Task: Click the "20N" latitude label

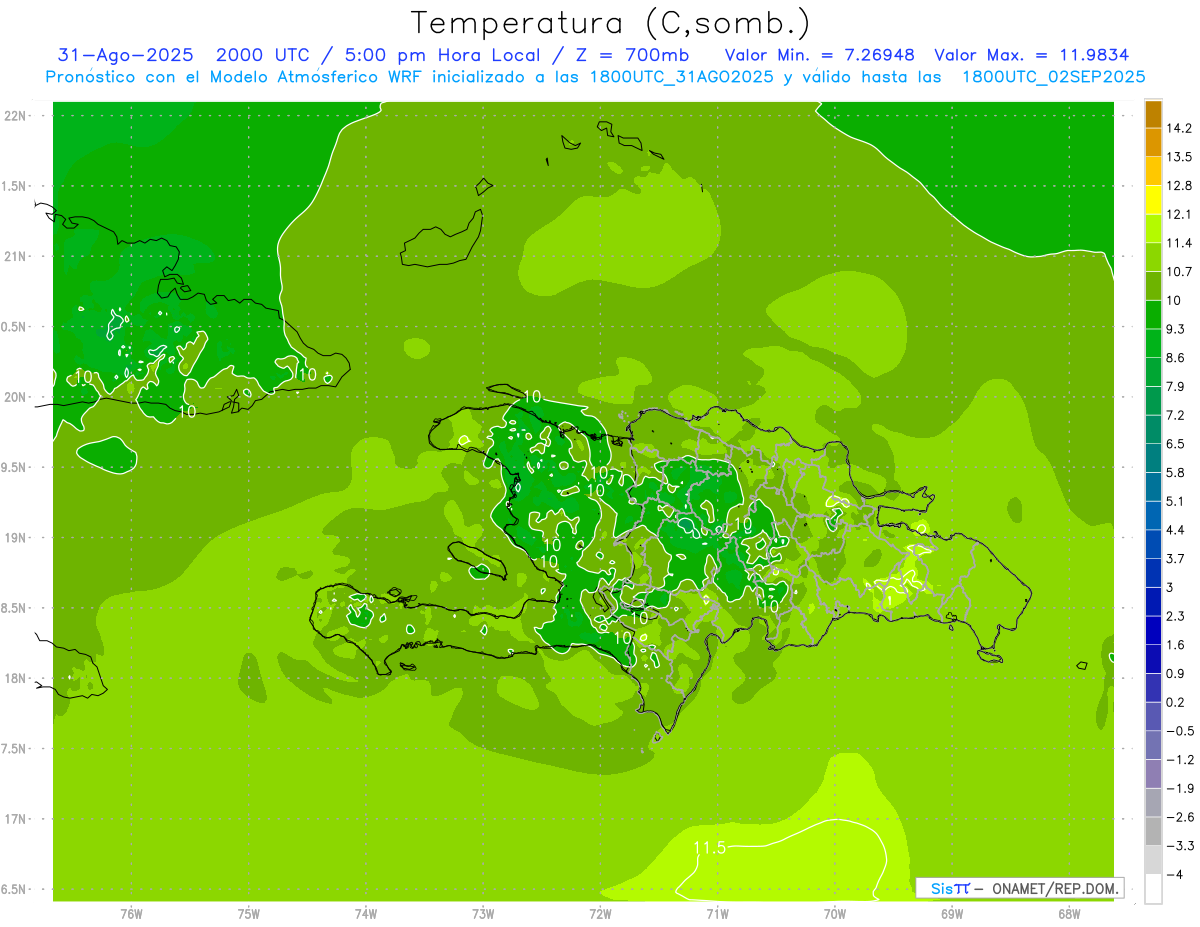Action: [x=17, y=397]
